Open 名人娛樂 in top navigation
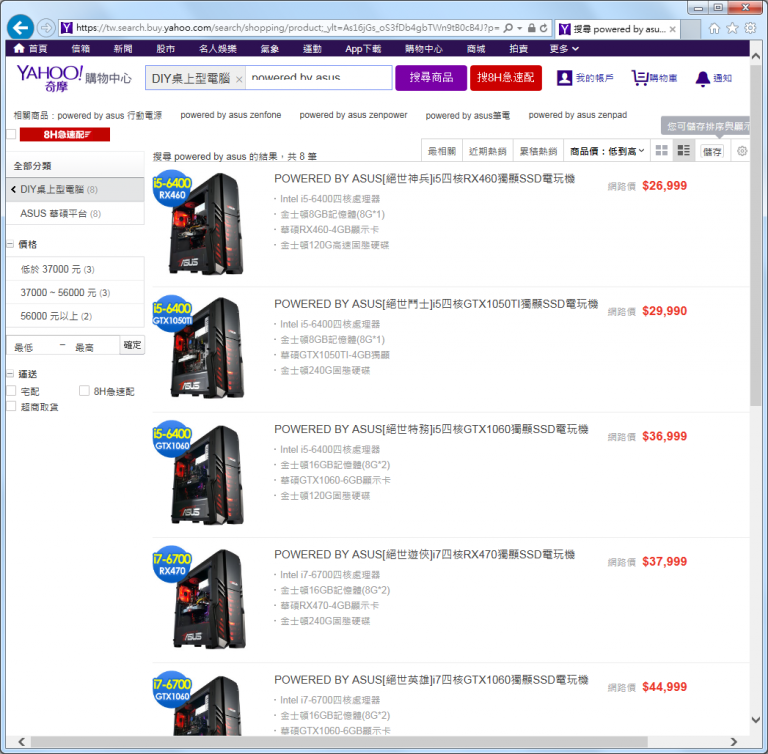 click(218, 49)
